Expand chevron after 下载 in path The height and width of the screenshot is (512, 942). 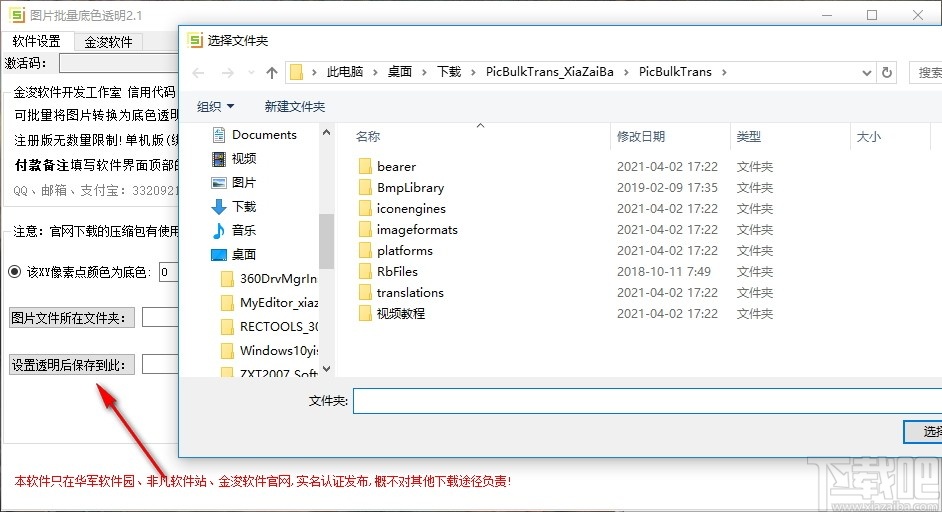pos(473,72)
